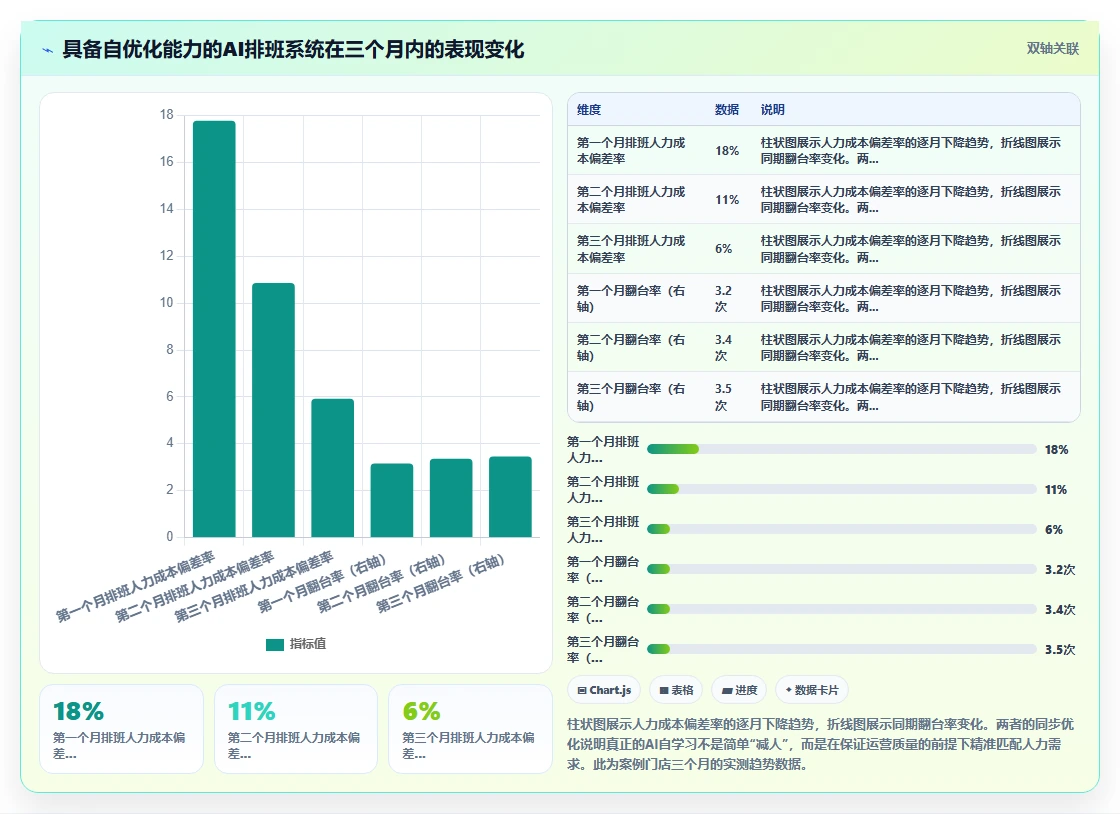Click the 3.5次 value in table

[x=724, y=397]
